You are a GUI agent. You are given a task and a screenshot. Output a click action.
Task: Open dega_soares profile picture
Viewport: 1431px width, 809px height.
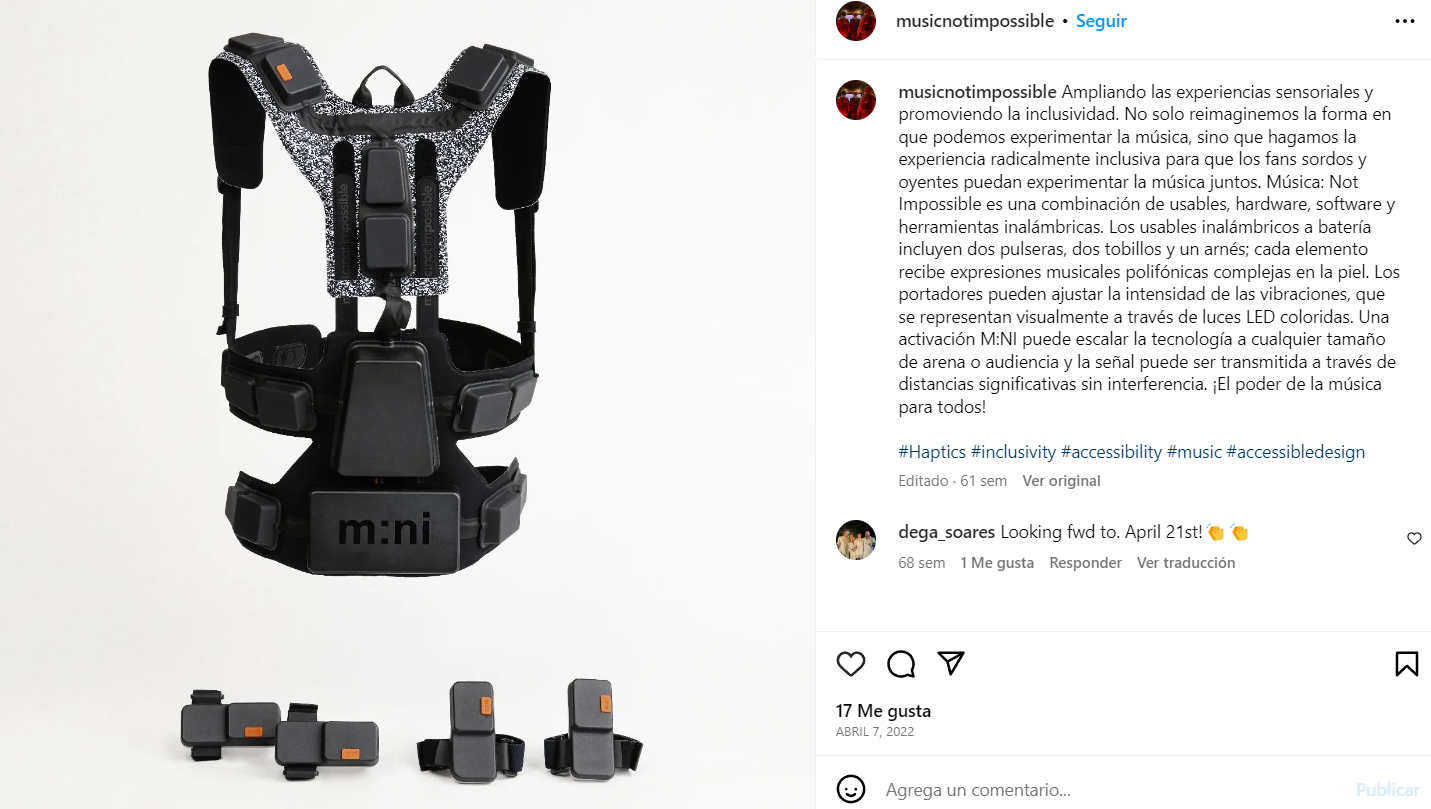point(856,540)
